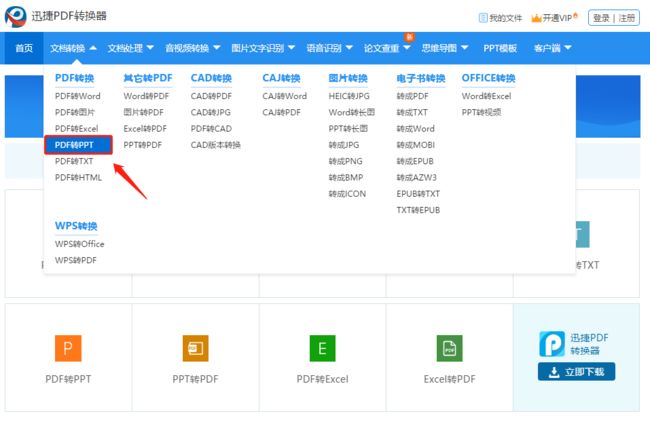Choose 转成PDF under 电子书转换
Viewport: 650px width, 422px height.
412,96
